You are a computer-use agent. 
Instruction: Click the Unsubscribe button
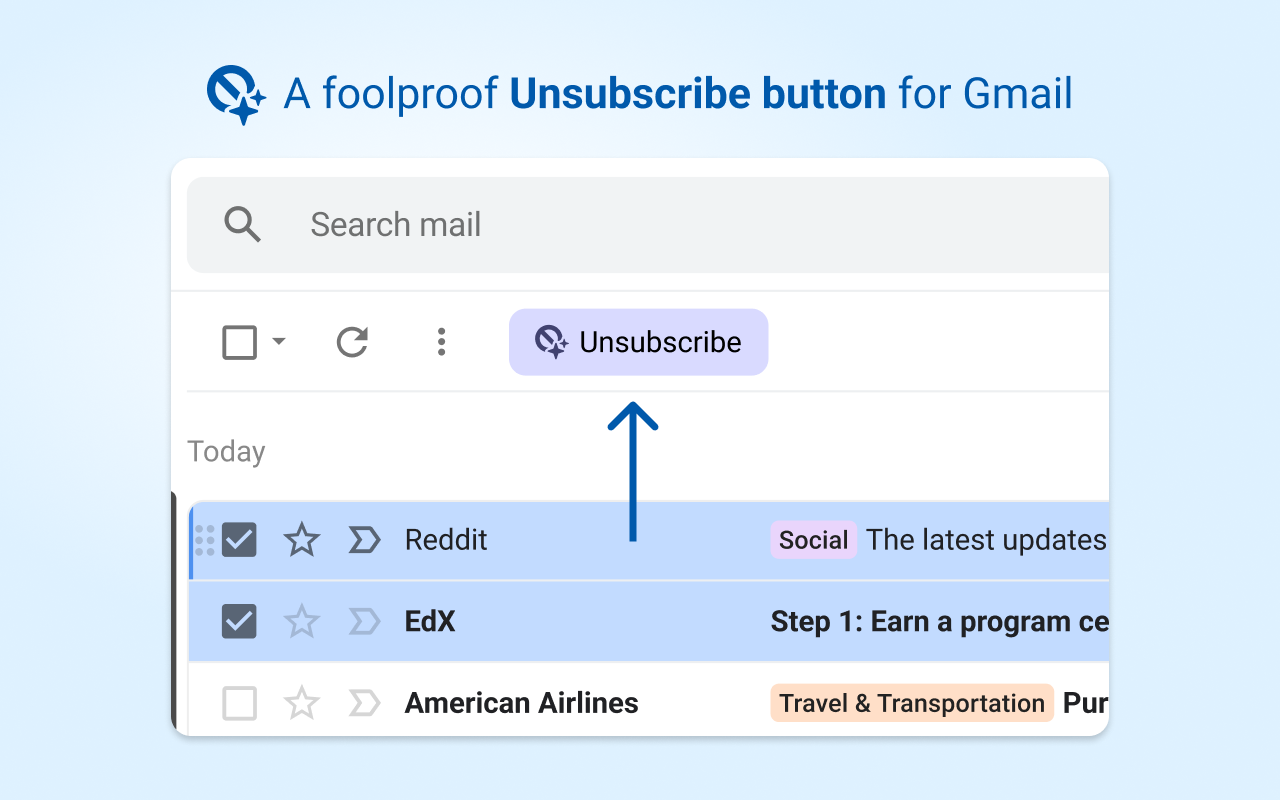point(638,341)
